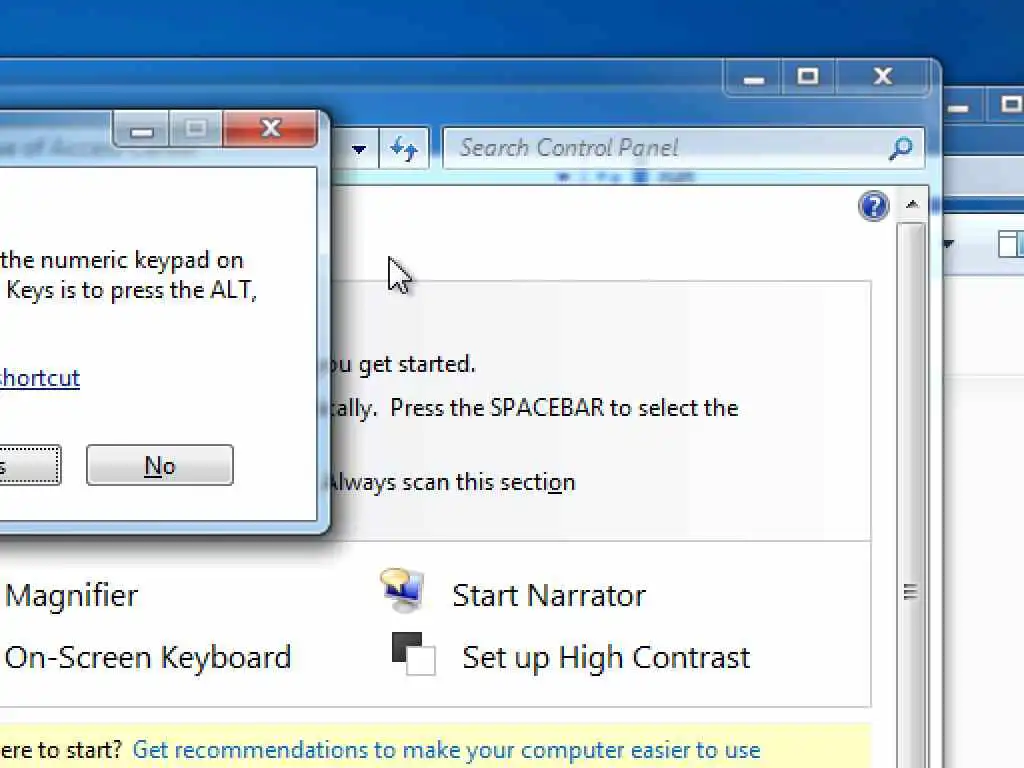Start the On-Screen Keyboard

(x=148, y=657)
